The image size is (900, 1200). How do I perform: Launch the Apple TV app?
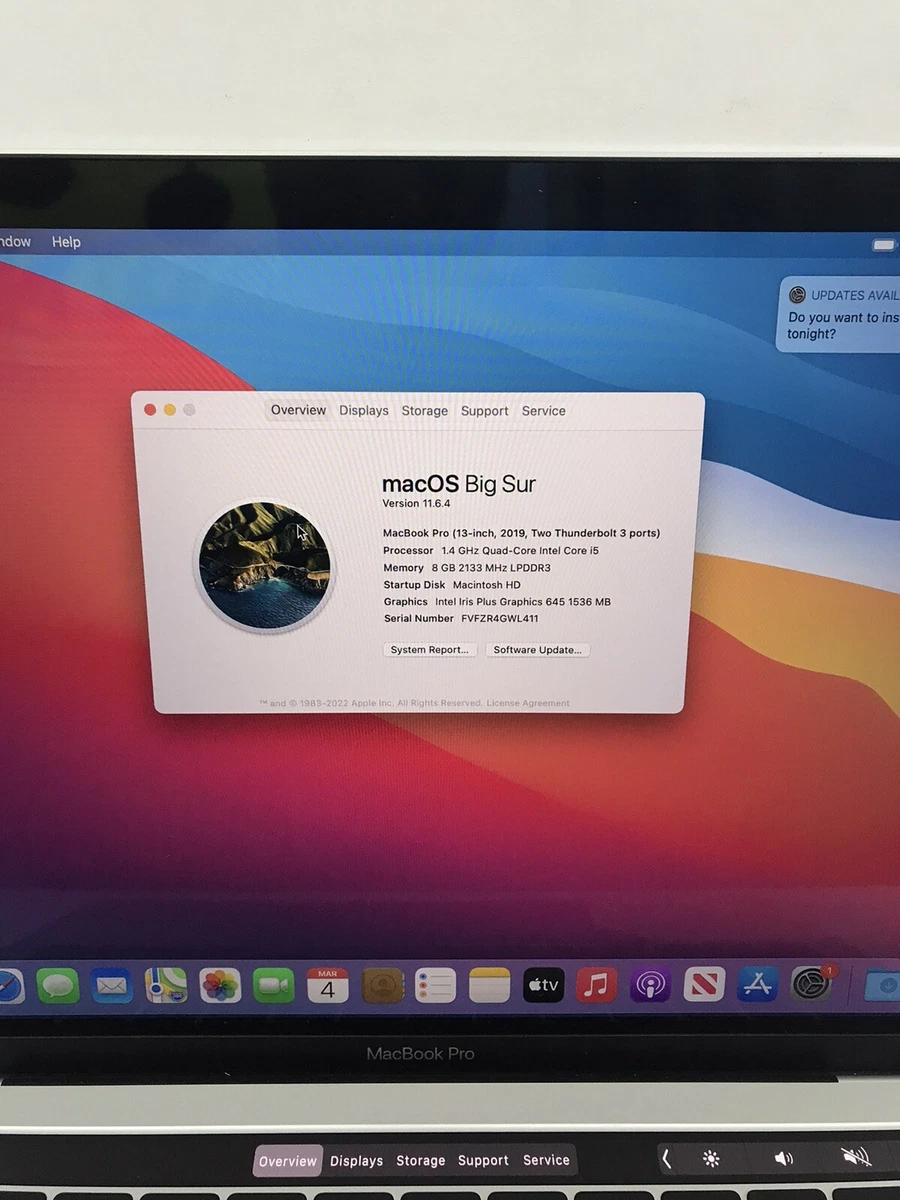(543, 986)
